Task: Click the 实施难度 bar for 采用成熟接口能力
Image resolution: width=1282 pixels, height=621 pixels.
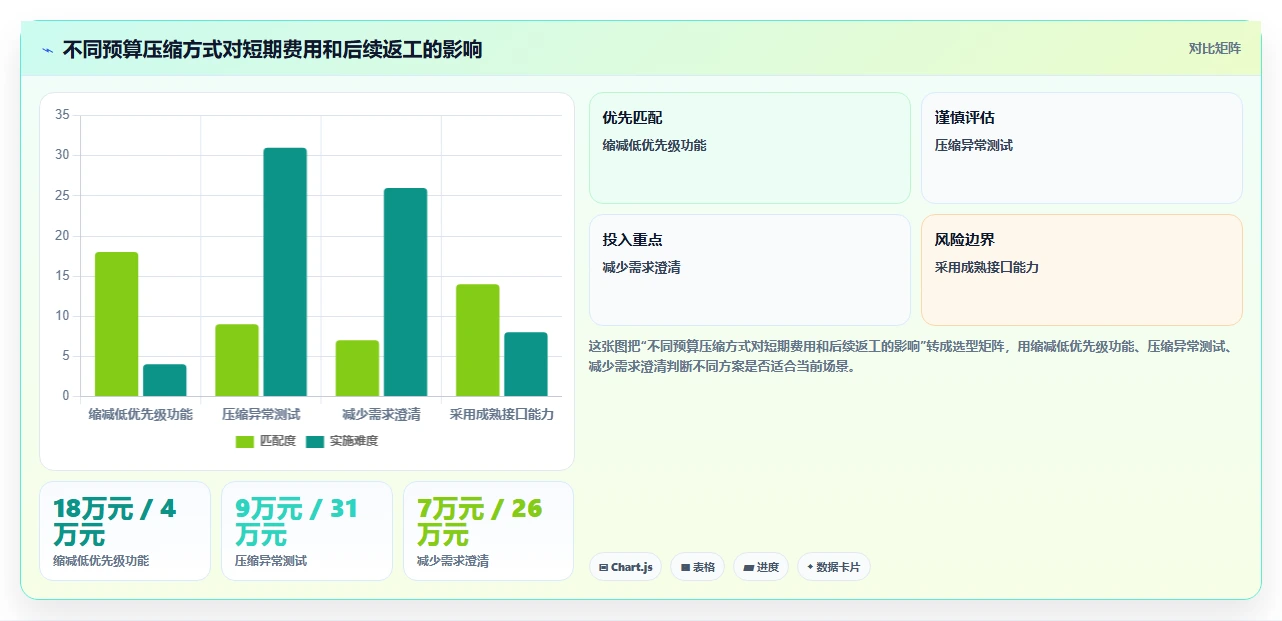Action: (526, 364)
